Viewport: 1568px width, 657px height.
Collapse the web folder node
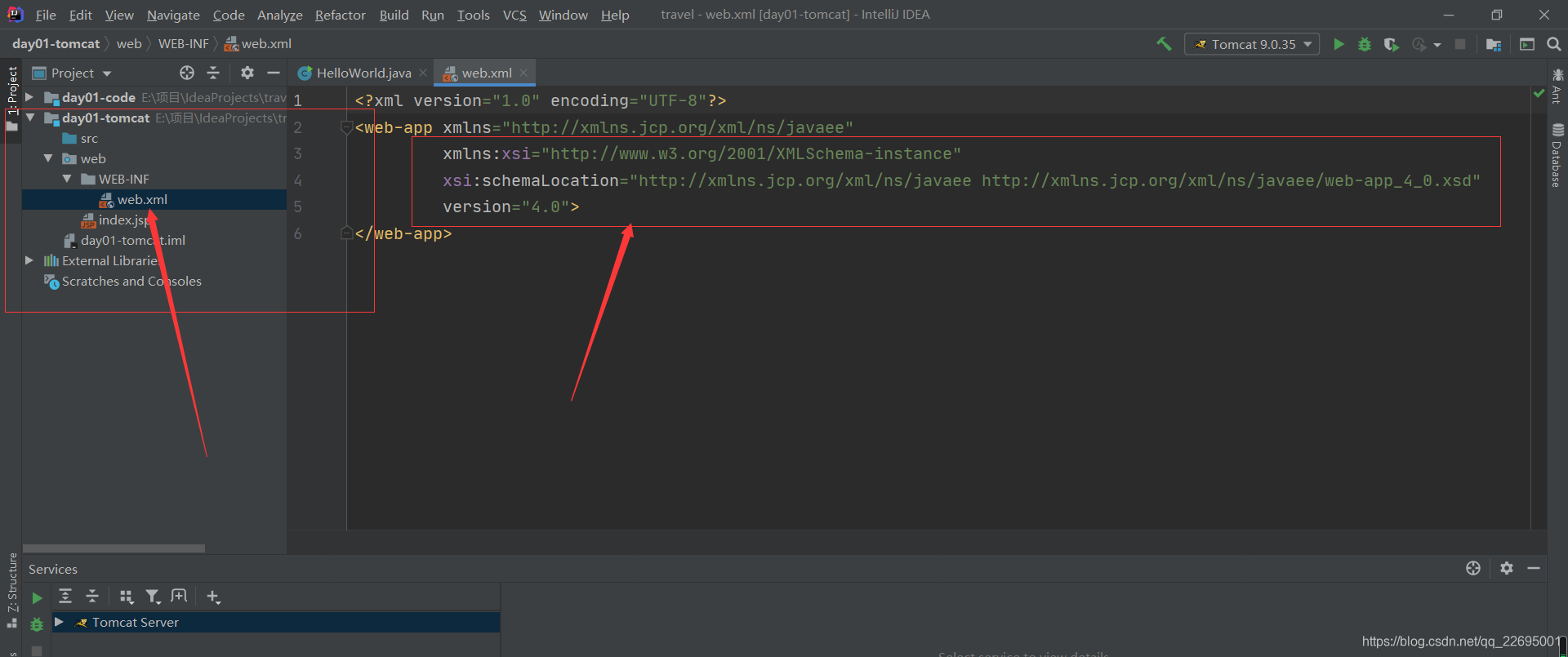click(48, 158)
